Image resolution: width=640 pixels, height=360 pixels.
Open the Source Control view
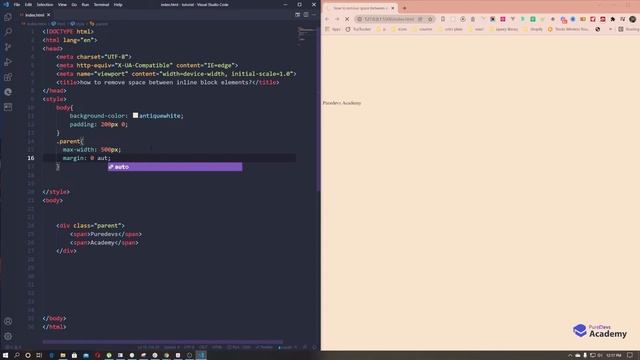pyautogui.click(x=8, y=47)
